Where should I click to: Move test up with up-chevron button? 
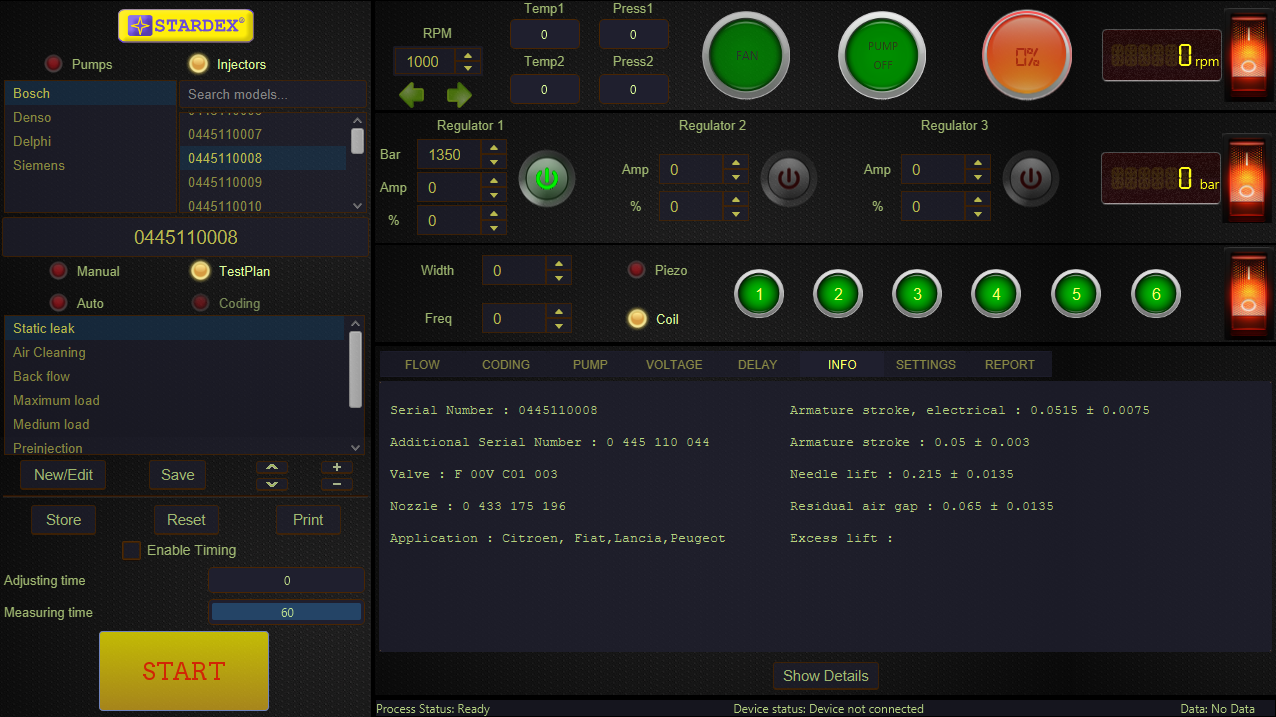[x=272, y=467]
